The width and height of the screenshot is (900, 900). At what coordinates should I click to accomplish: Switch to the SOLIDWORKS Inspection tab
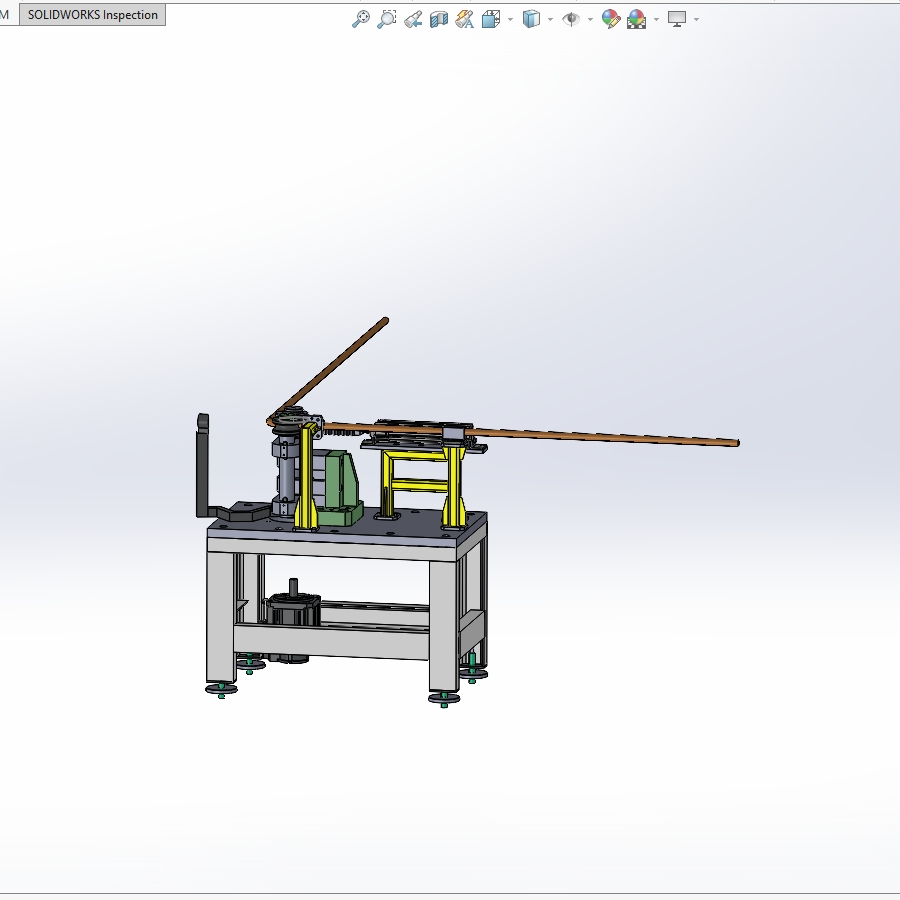click(x=92, y=15)
